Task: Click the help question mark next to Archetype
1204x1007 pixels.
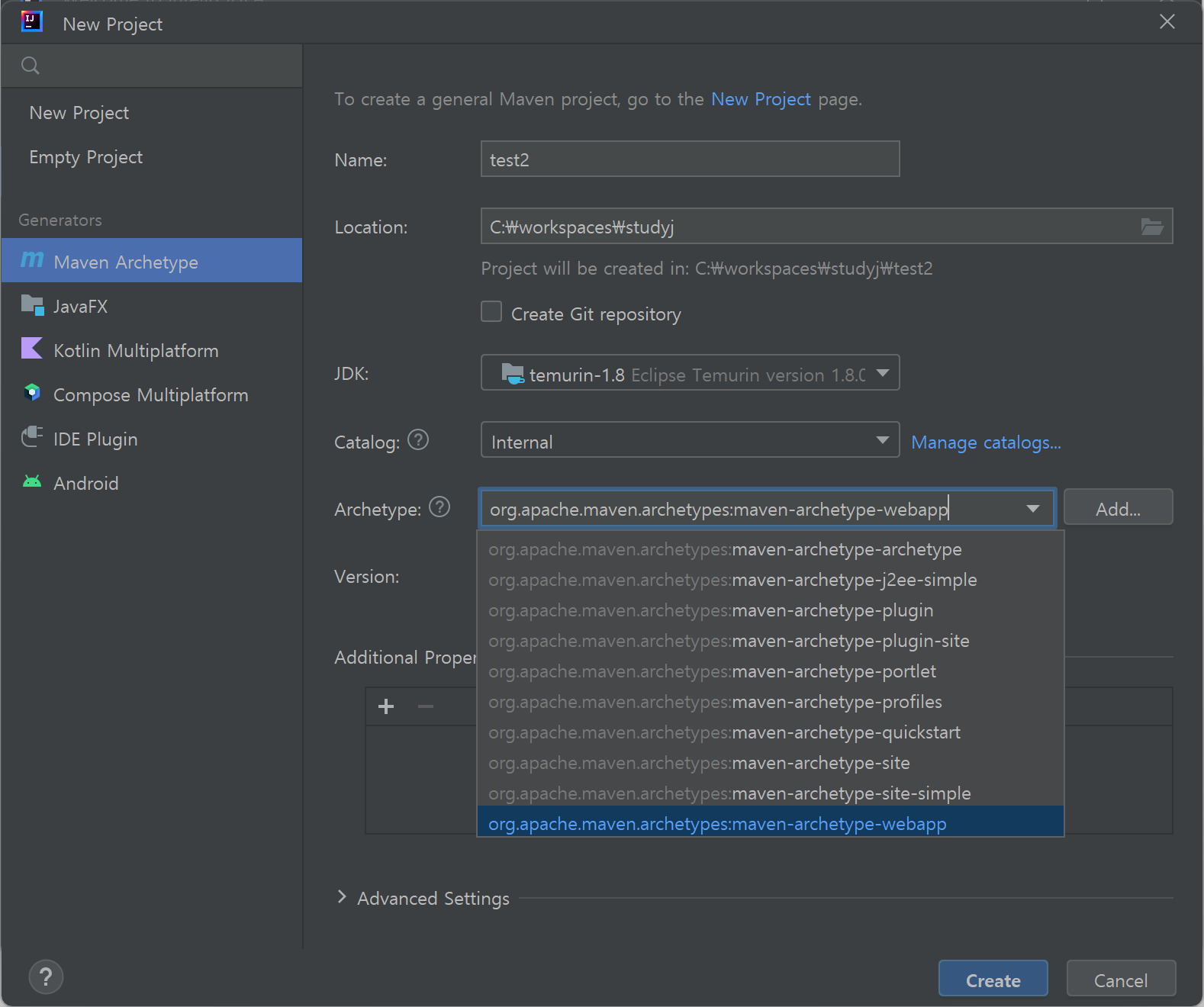Action: [x=439, y=507]
